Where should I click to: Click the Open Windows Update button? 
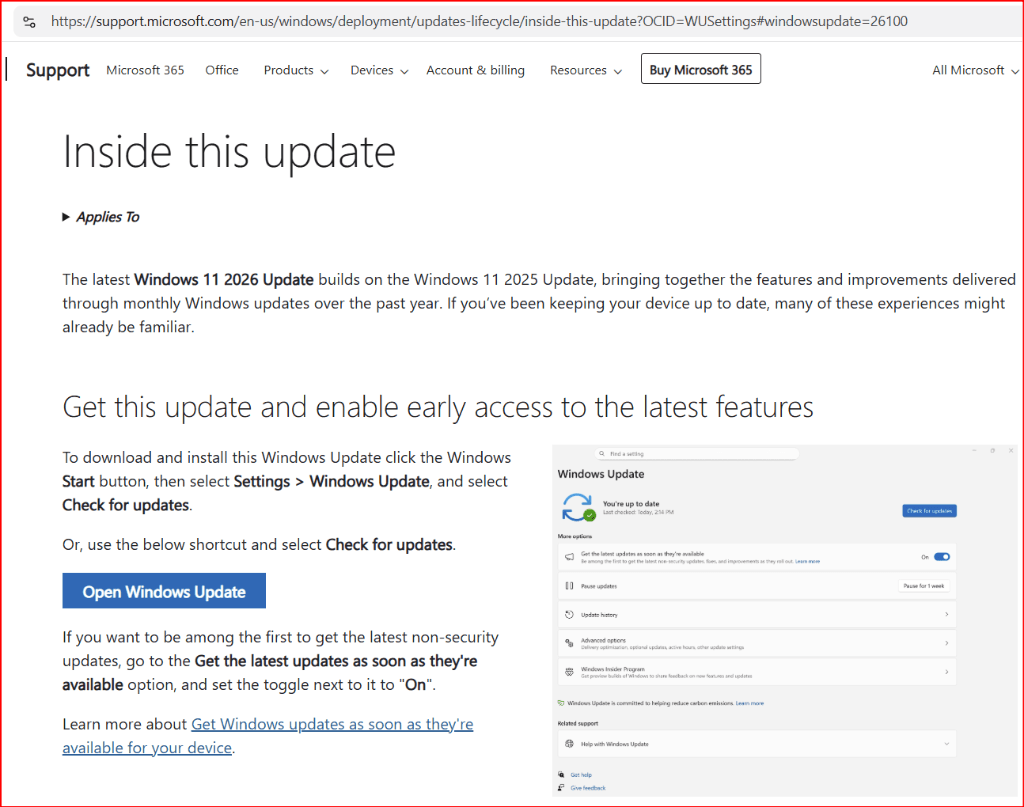(x=164, y=591)
